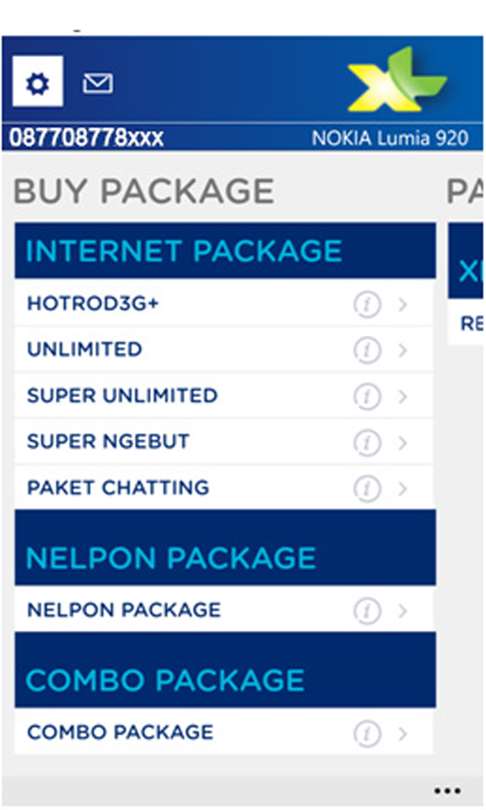Expand COMBO PACKAGE chevron arrow
The height and width of the screenshot is (810, 486).
(403, 734)
